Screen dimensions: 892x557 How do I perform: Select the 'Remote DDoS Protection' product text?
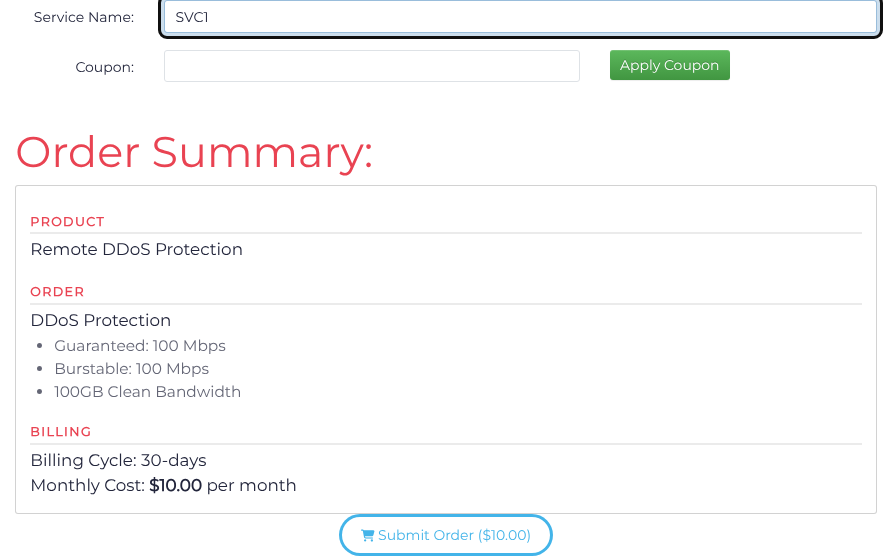click(x=137, y=249)
